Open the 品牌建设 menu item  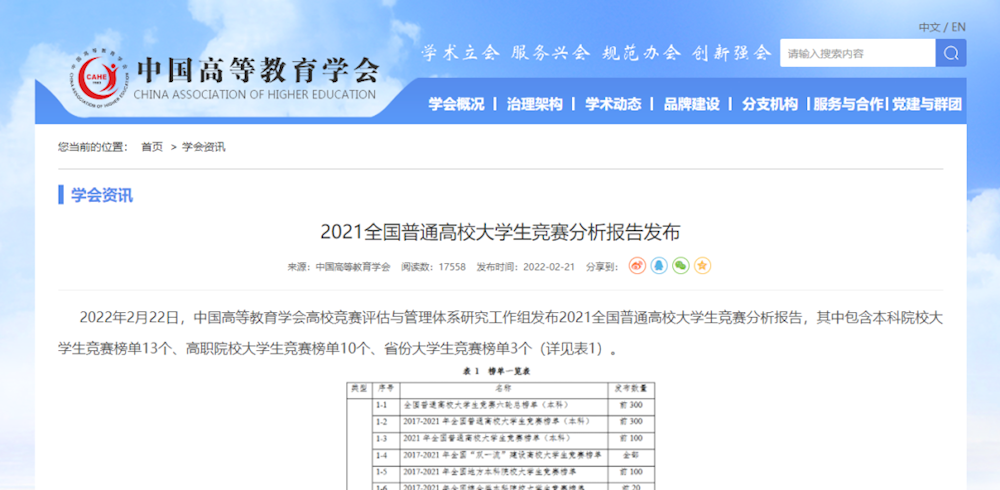(x=691, y=104)
